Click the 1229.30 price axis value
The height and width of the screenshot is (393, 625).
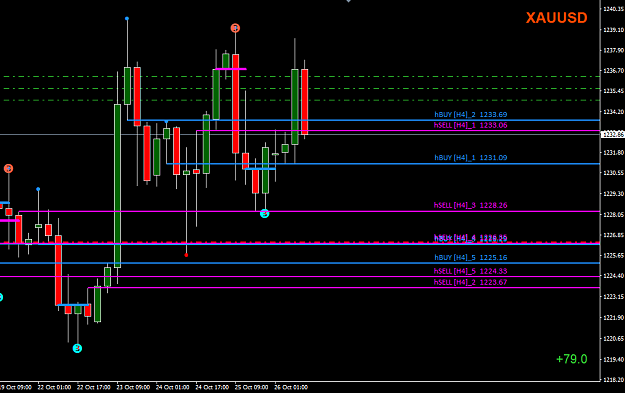pyautogui.click(x=614, y=194)
